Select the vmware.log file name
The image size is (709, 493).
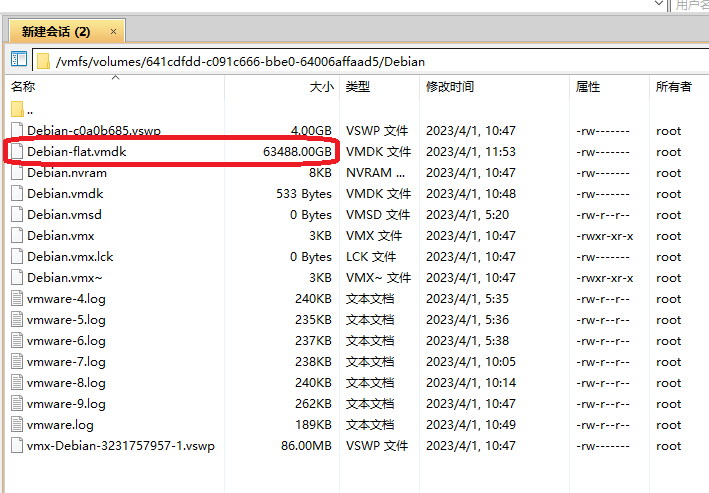point(60,425)
